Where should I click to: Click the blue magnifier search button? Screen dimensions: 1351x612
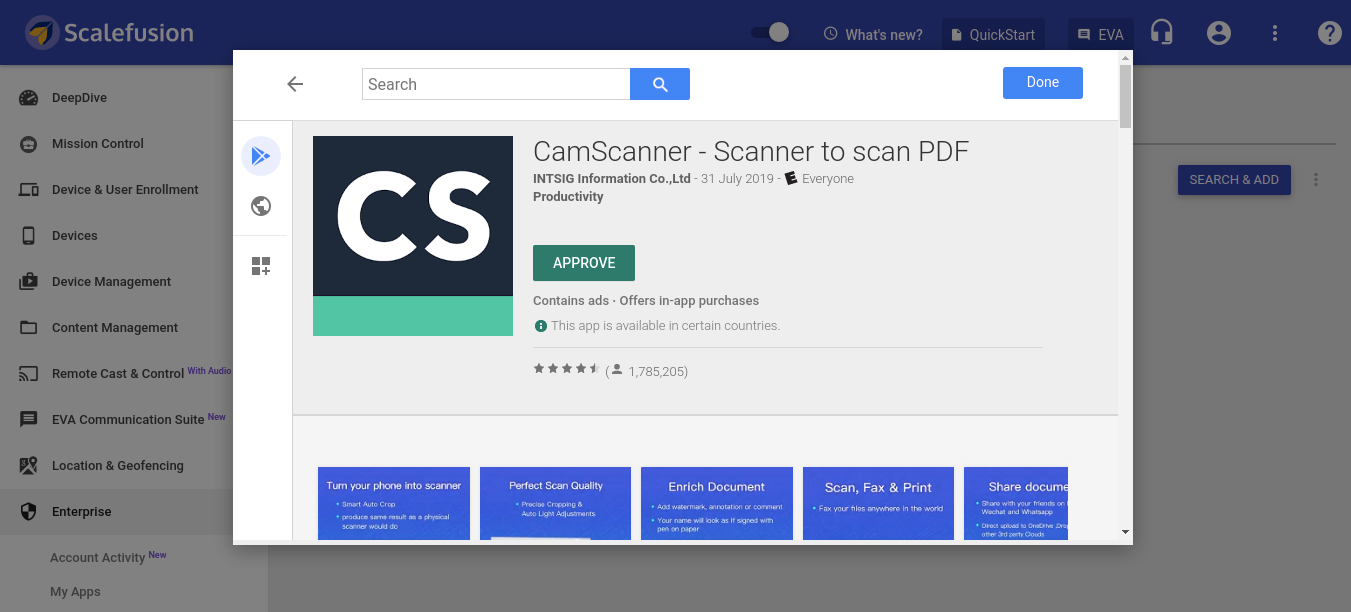coord(660,84)
